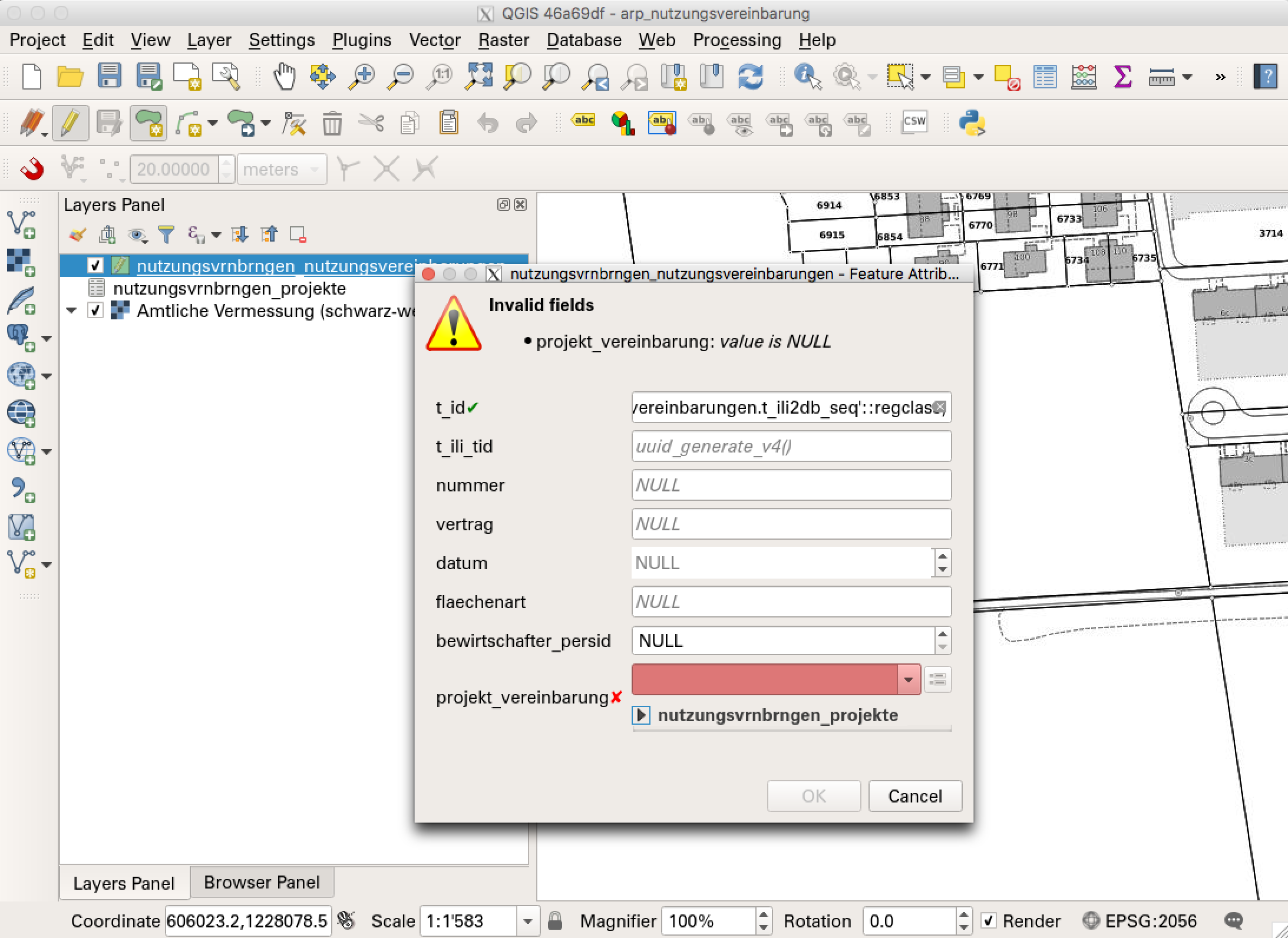The height and width of the screenshot is (938, 1288).
Task: Open the Layer menu
Action: pos(209,40)
